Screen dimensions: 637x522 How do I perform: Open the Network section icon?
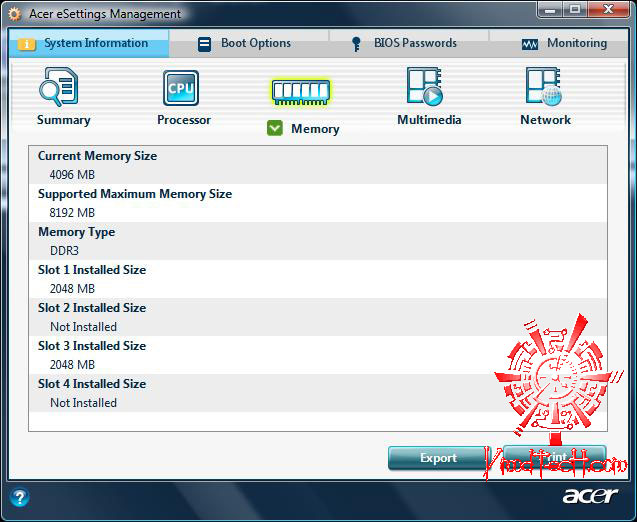pos(544,87)
